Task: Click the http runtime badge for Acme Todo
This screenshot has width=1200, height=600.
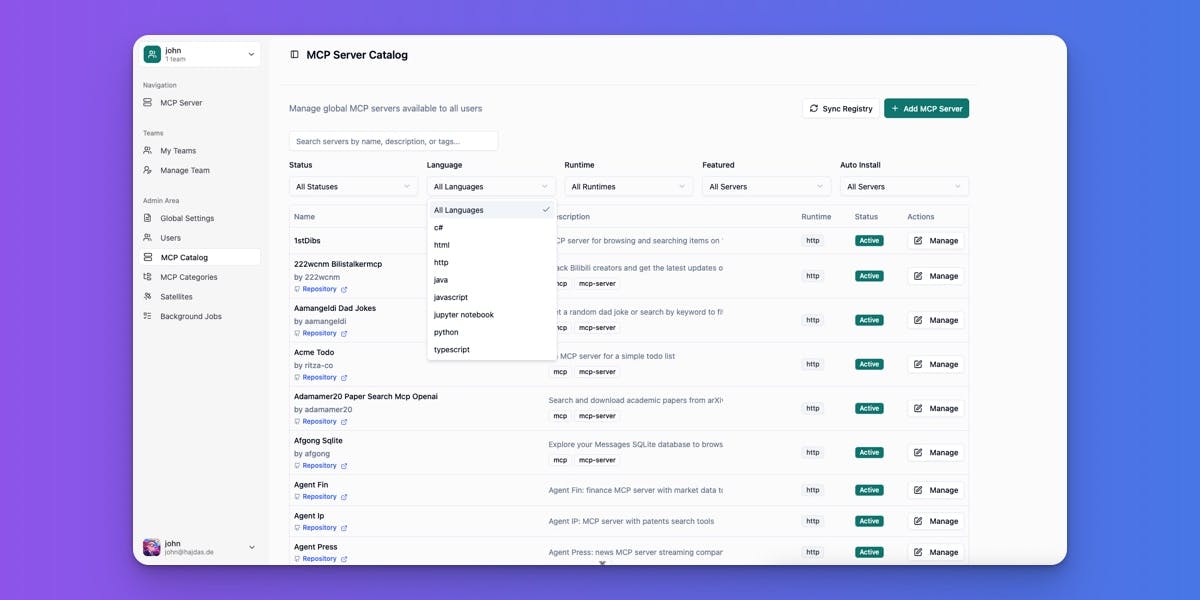Action: 813,364
